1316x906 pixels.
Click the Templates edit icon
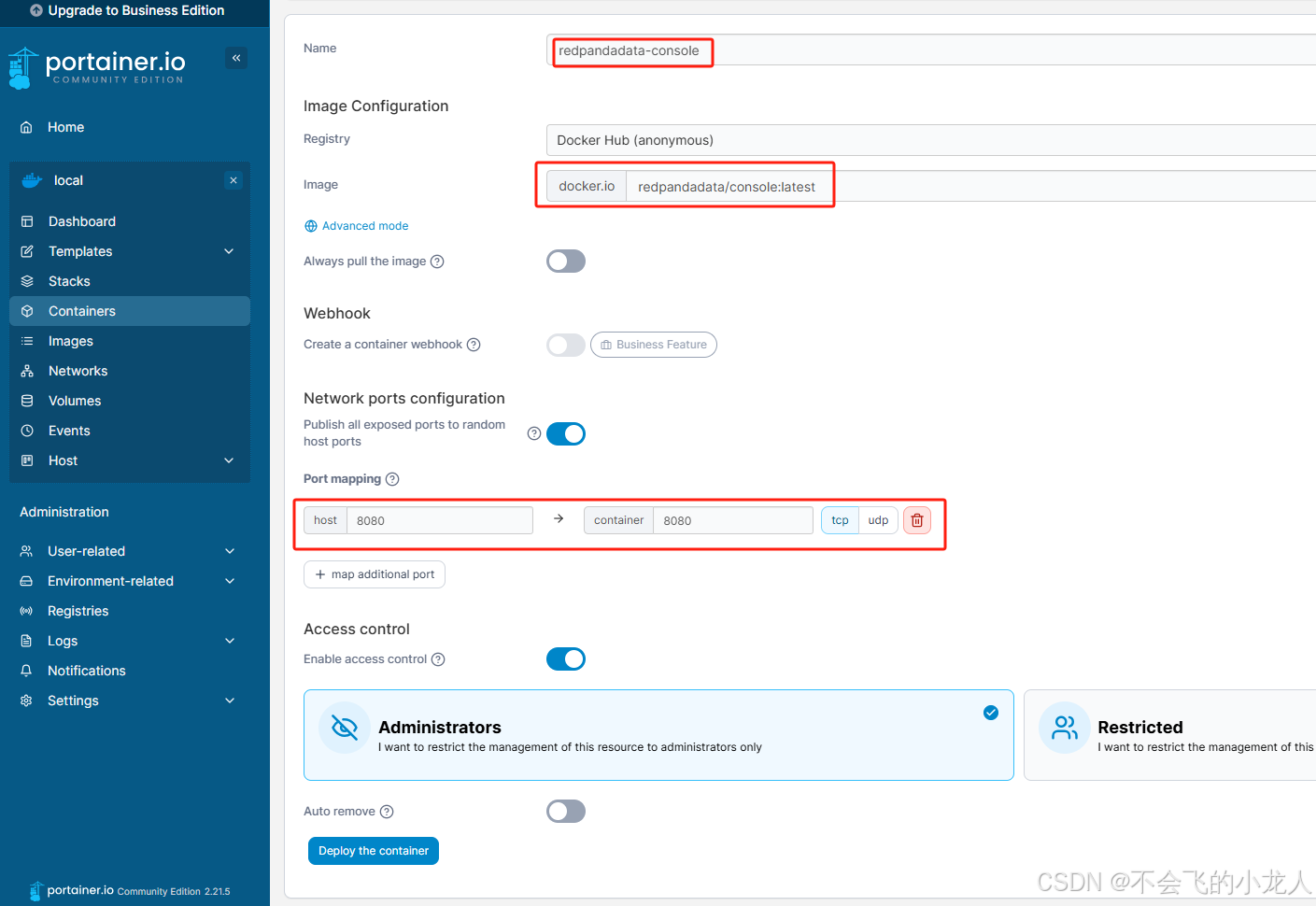pyautogui.click(x=27, y=251)
